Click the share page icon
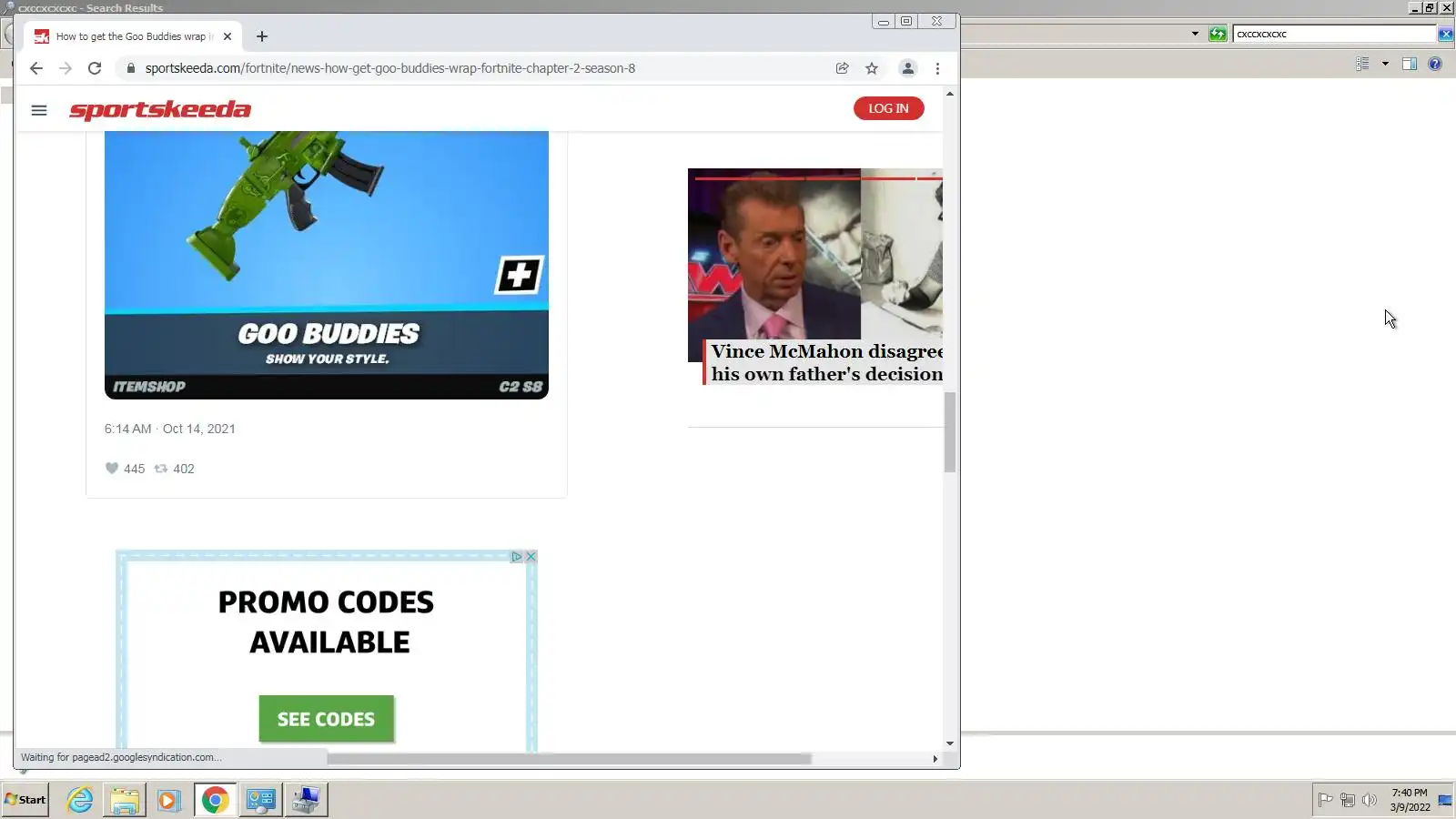Viewport: 1456px width, 819px height. coord(843,68)
